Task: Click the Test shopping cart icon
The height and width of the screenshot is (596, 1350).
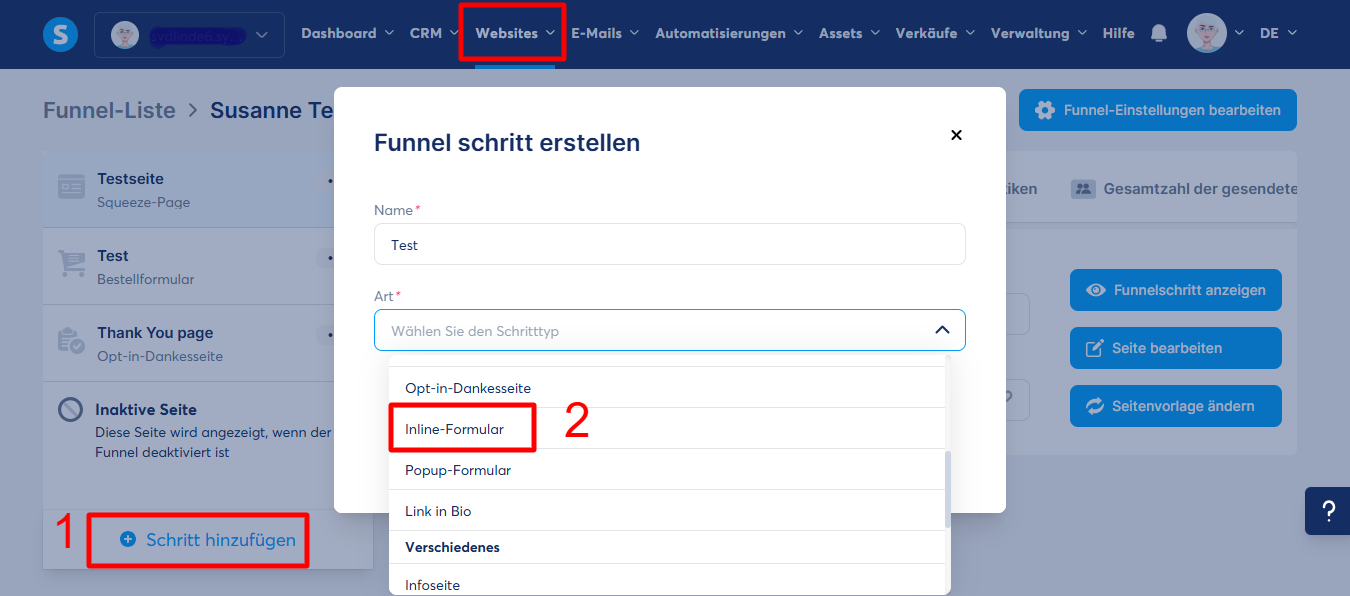Action: pyautogui.click(x=71, y=264)
